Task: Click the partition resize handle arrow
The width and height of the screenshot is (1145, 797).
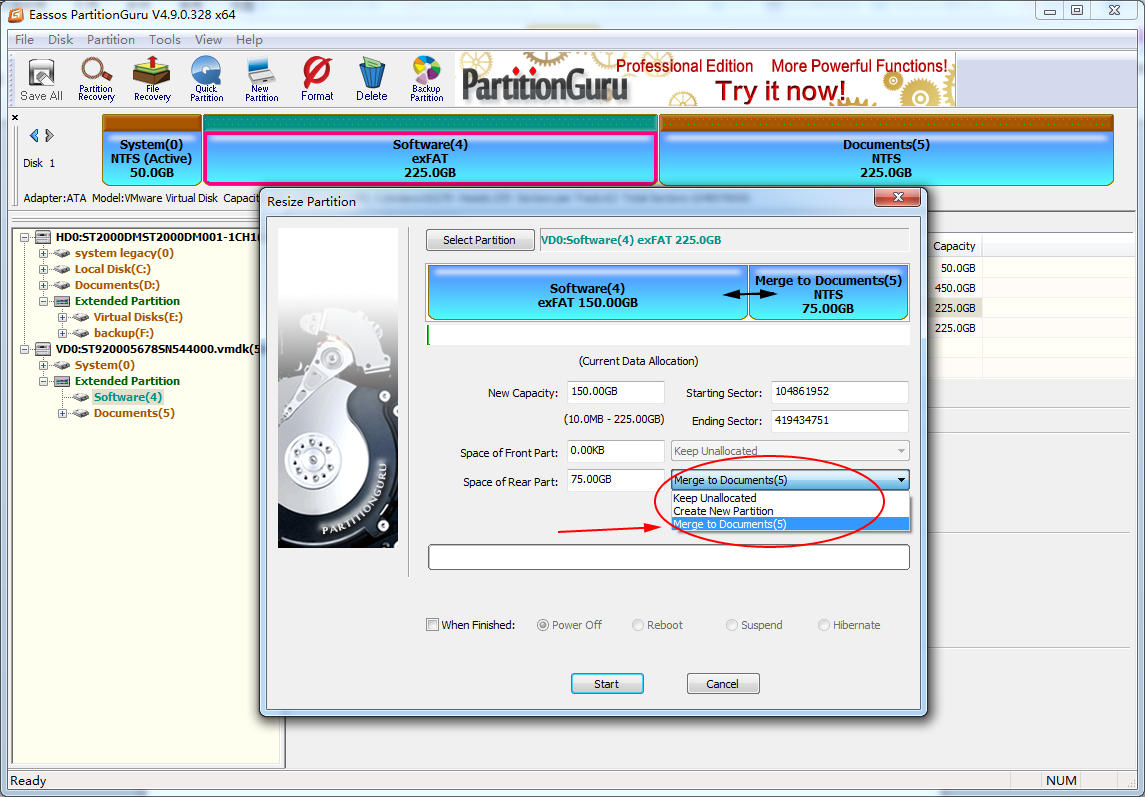Action: tap(749, 294)
